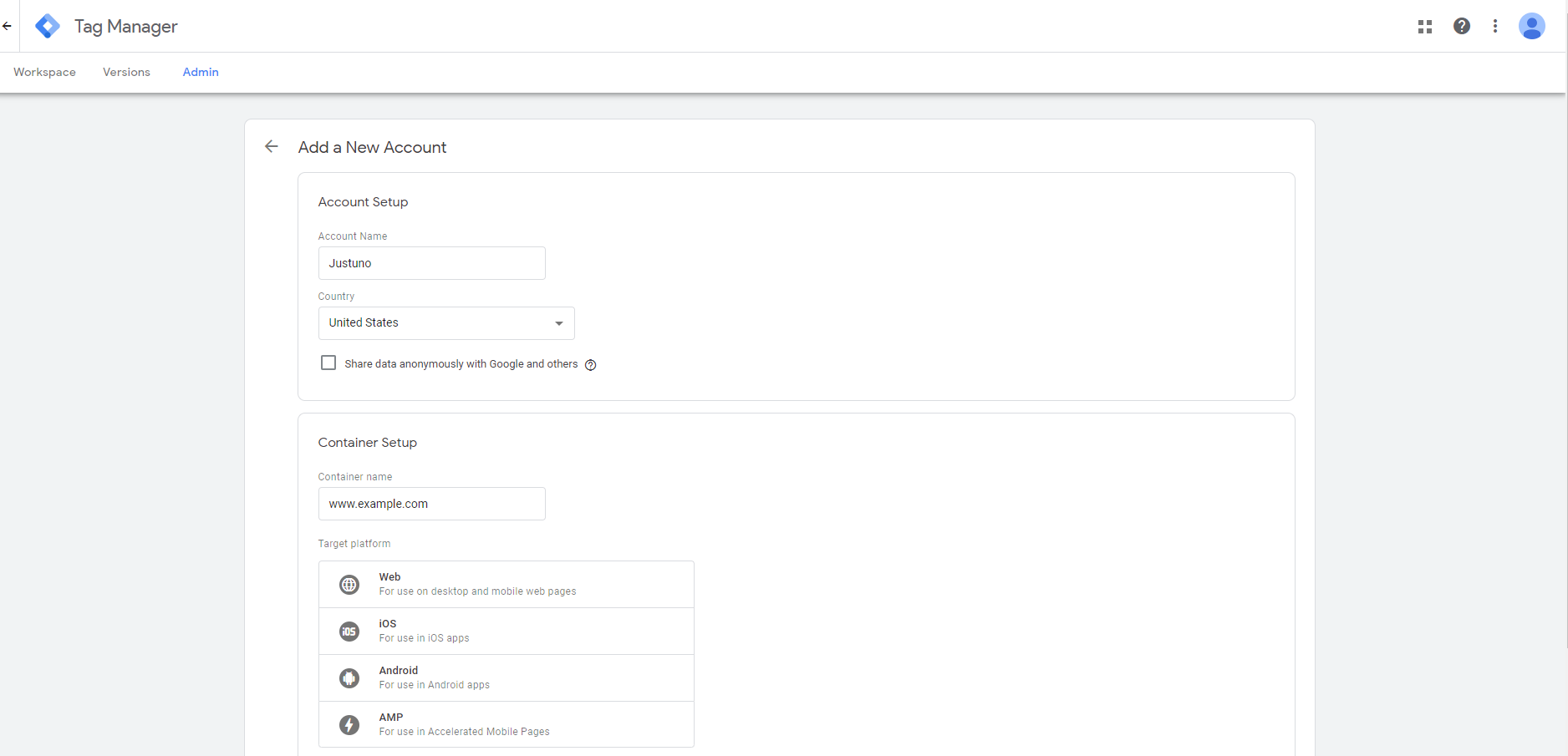Click the share data help tooltip
Viewport: 1568px width, 756px height.
(x=590, y=365)
